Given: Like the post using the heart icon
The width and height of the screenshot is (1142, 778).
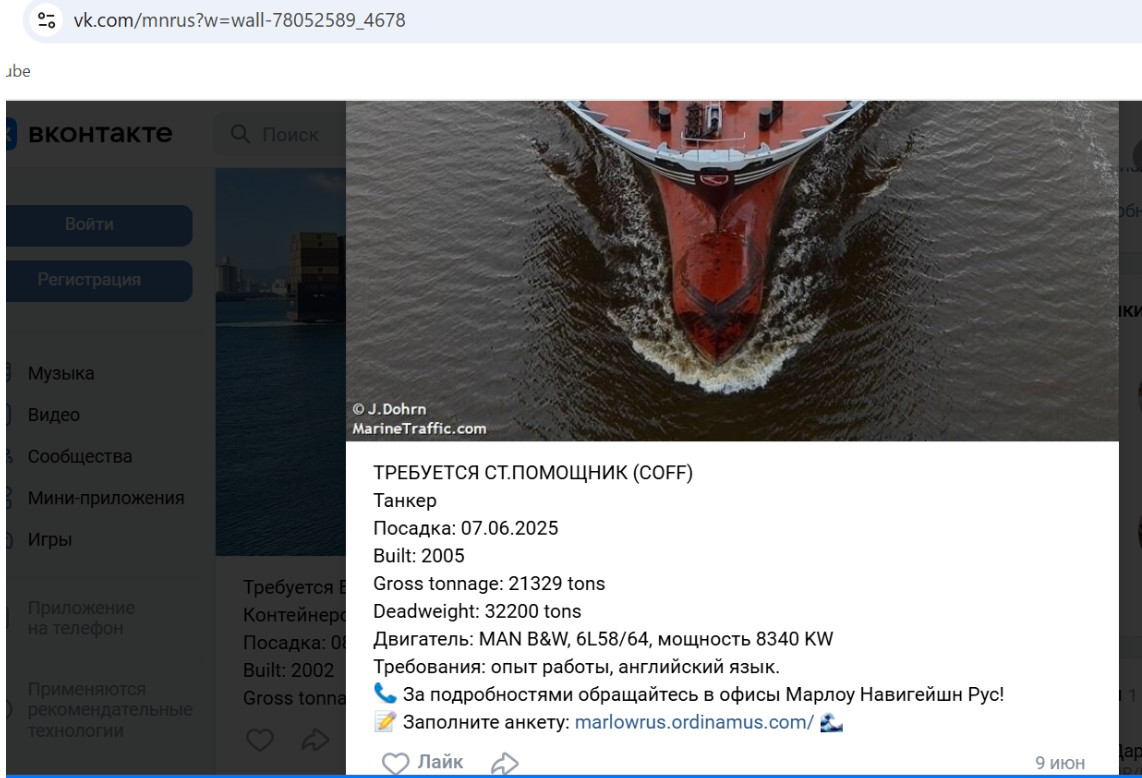Looking at the screenshot, I should [395, 763].
